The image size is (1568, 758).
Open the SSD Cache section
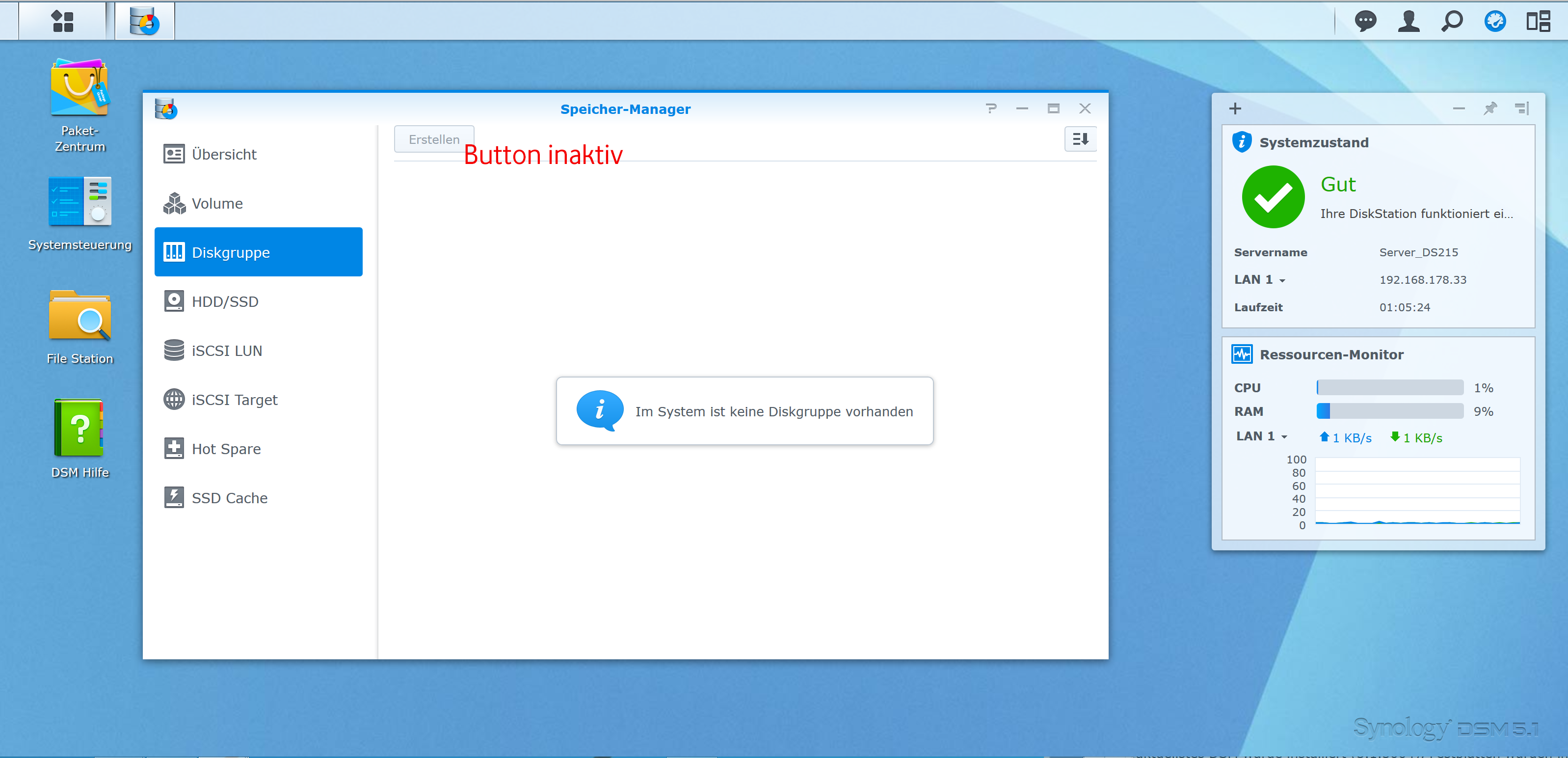[x=229, y=498]
